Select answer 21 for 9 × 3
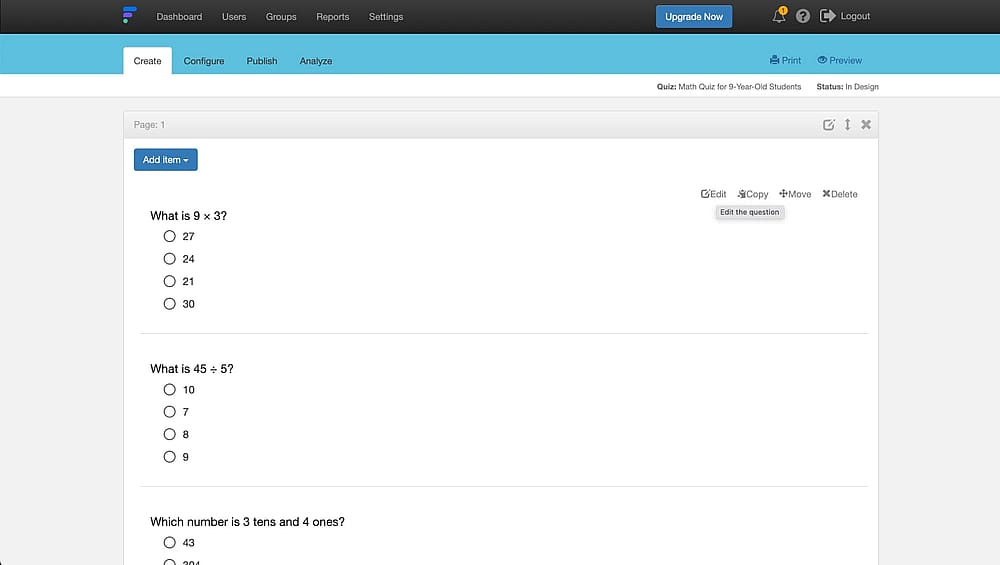1000x565 pixels. click(x=169, y=281)
